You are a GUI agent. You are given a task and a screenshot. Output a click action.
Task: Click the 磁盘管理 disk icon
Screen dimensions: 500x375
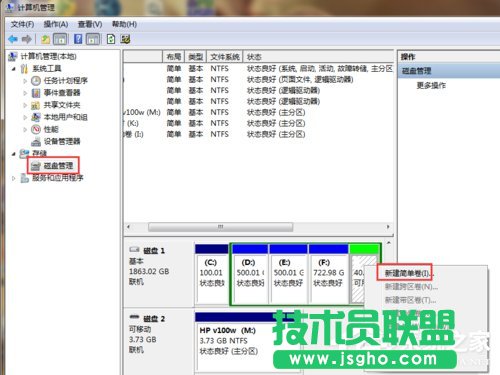[36, 166]
